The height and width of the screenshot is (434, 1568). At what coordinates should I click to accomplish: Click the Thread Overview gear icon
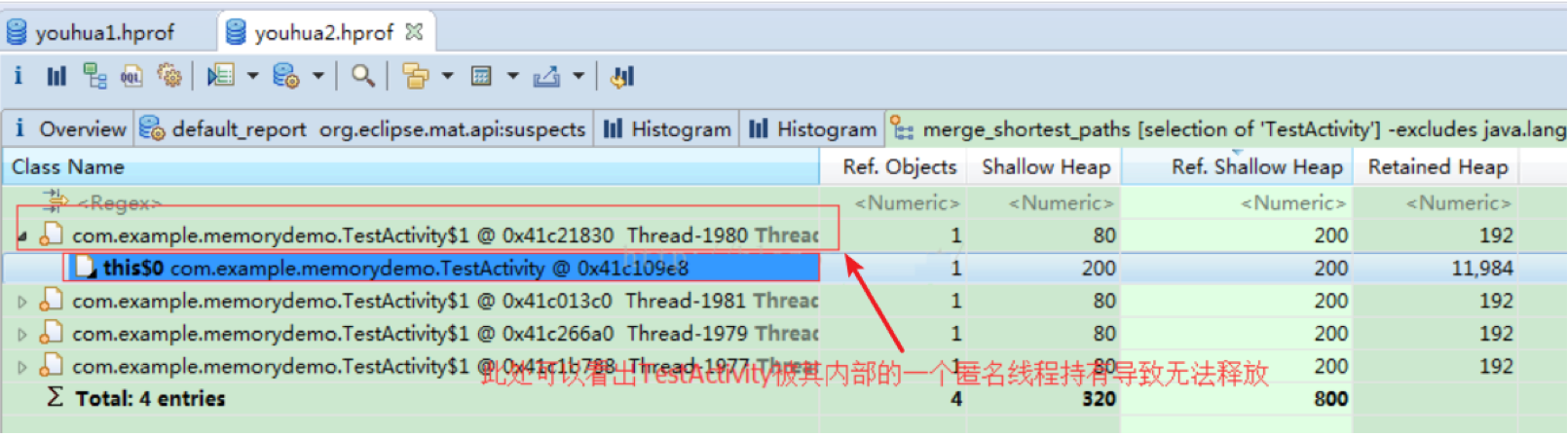click(x=169, y=76)
